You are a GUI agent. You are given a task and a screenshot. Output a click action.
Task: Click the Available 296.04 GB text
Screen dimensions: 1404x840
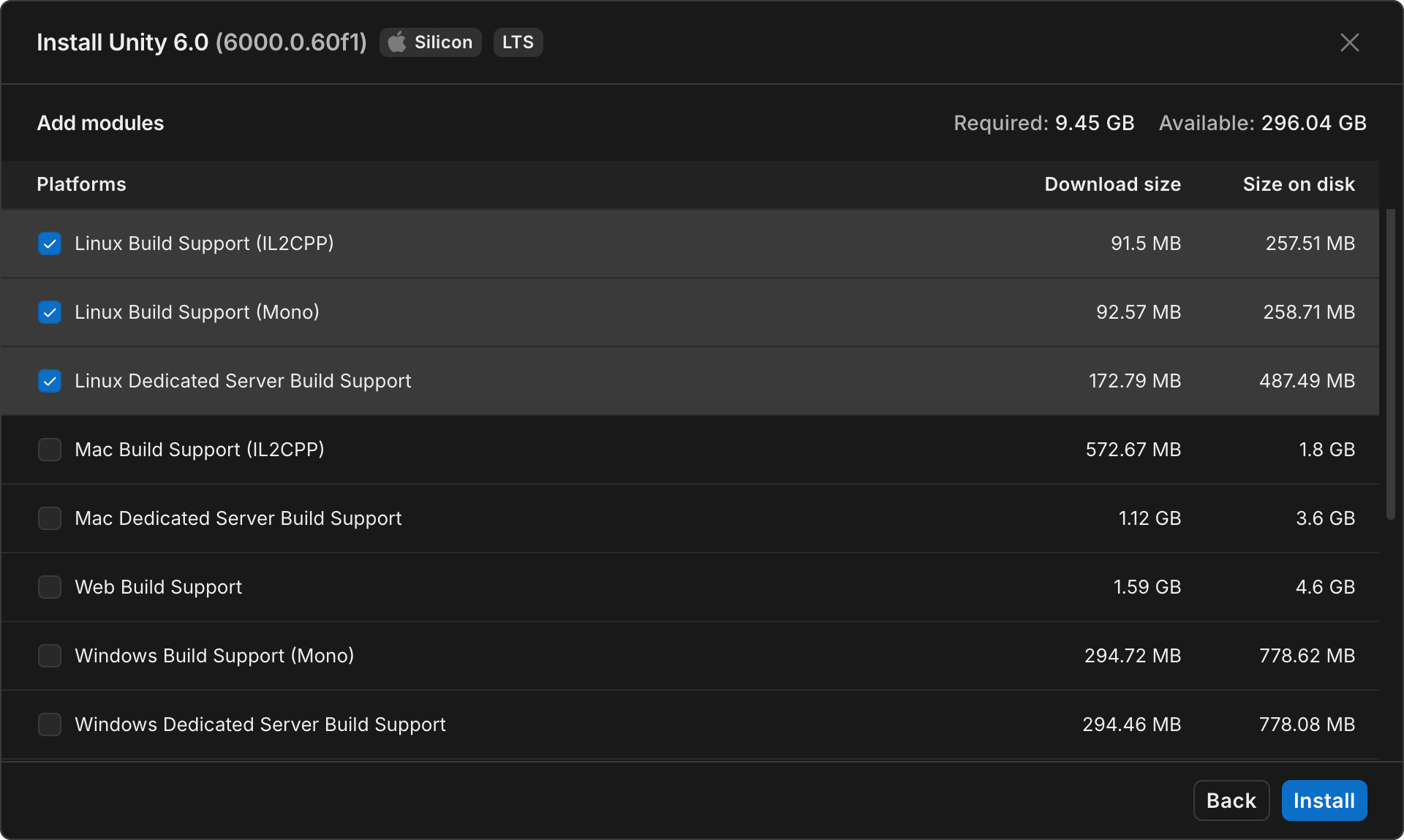point(1262,123)
